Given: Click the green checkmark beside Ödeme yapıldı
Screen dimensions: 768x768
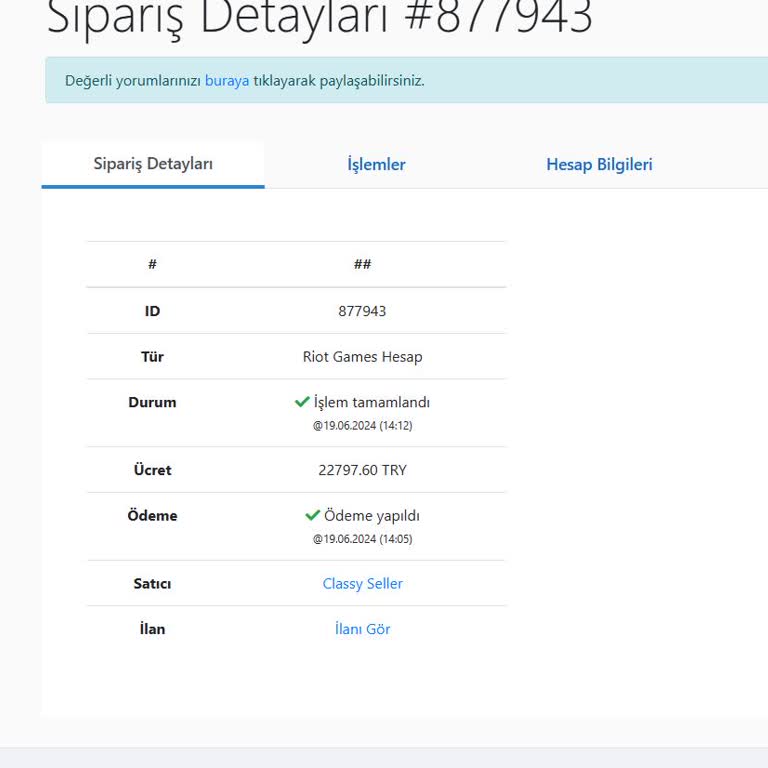Looking at the screenshot, I should (x=312, y=516).
